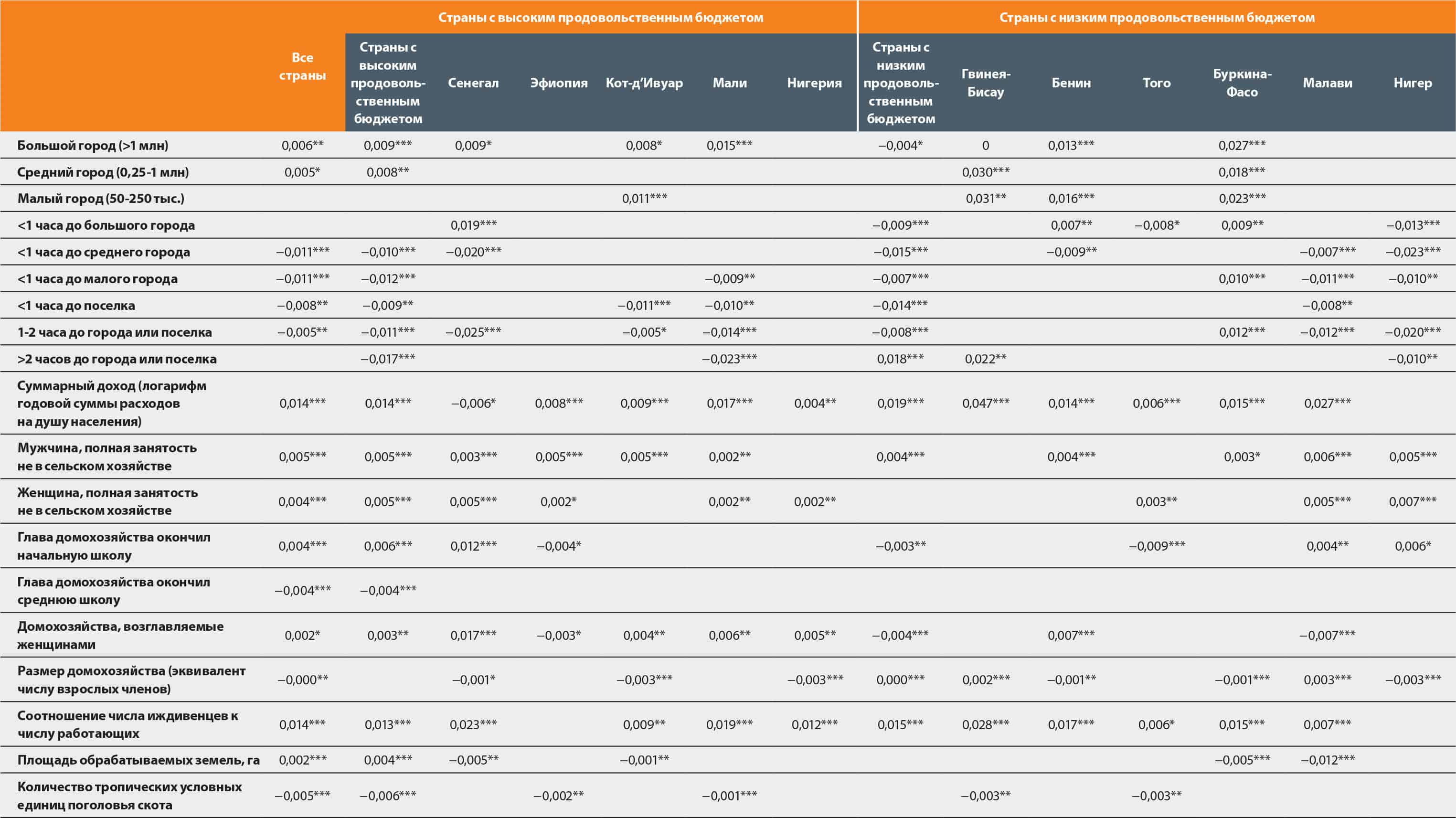Click value '−0,009***' in Того column
The height and width of the screenshot is (818, 1456).
point(1157,546)
